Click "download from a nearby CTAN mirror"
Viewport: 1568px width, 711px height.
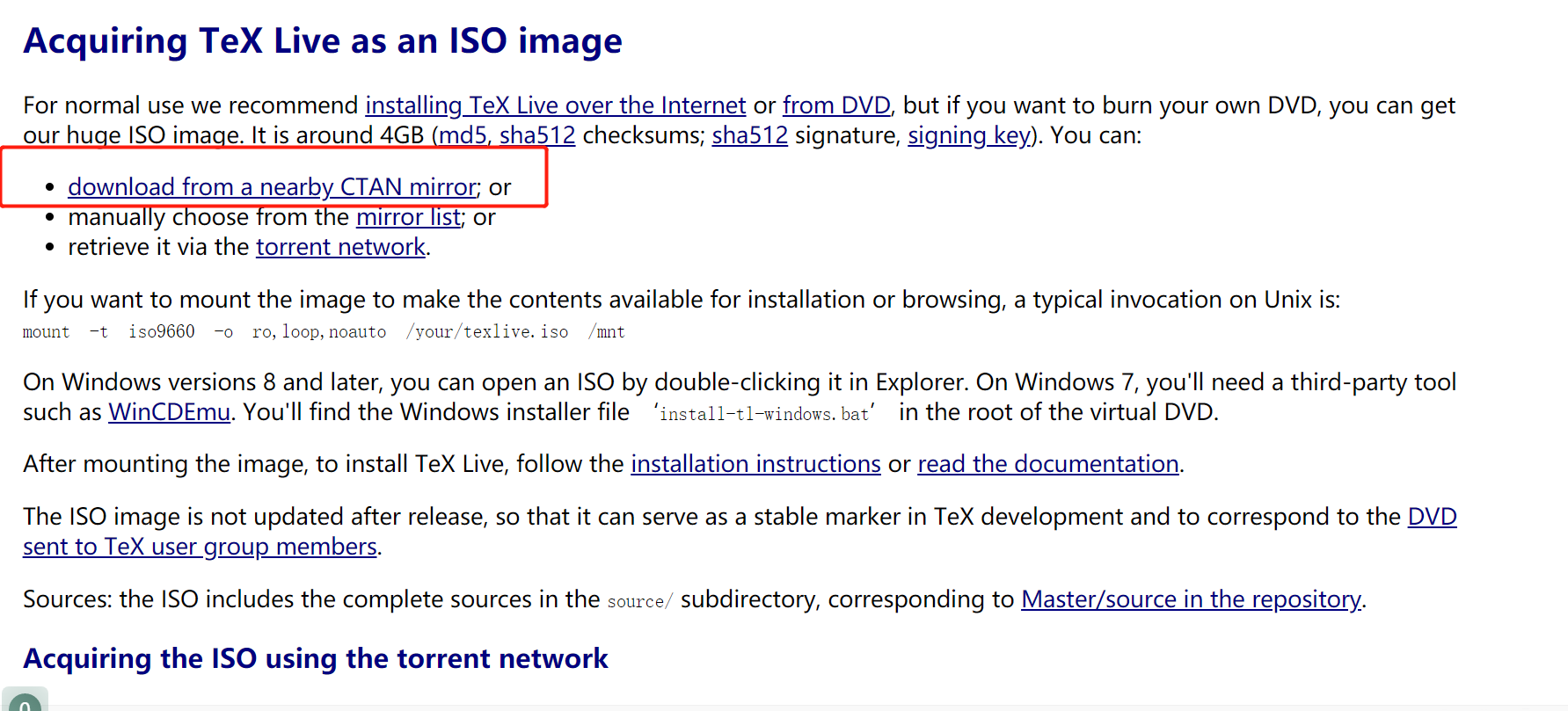(x=272, y=187)
